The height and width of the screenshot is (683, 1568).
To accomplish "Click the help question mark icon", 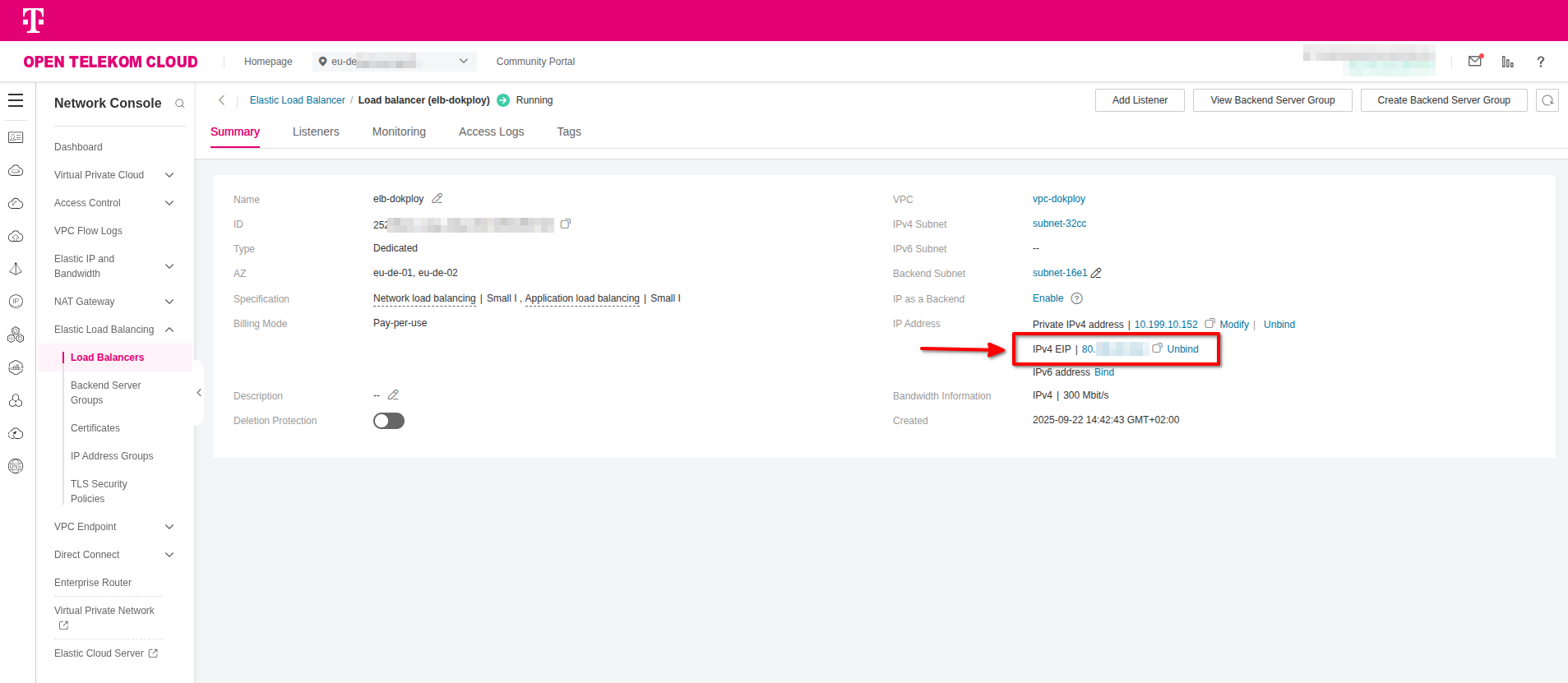I will tap(1540, 62).
